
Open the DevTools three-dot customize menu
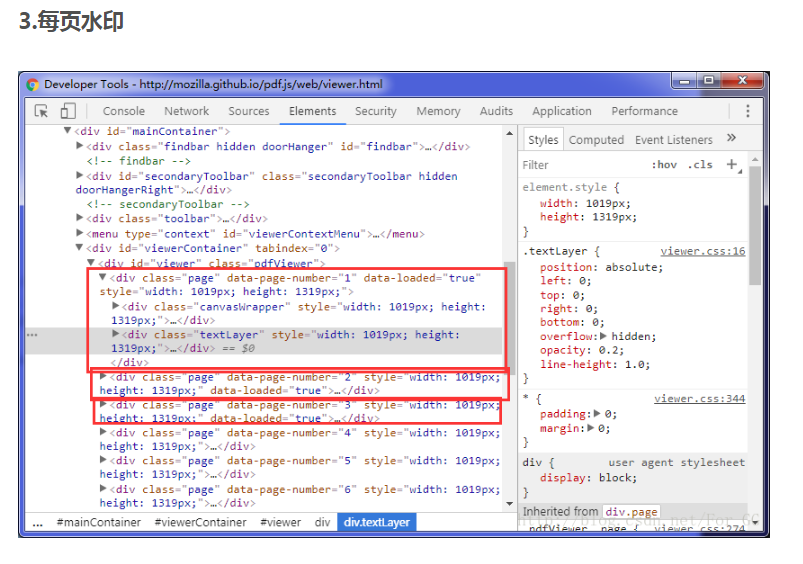coord(748,111)
